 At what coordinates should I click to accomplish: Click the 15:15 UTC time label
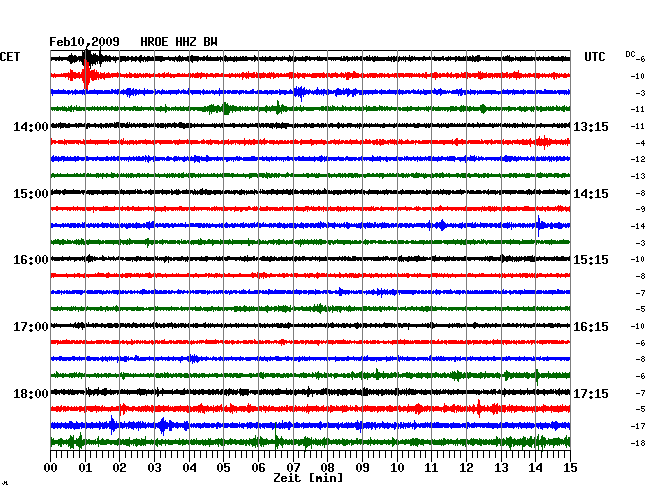(x=591, y=260)
